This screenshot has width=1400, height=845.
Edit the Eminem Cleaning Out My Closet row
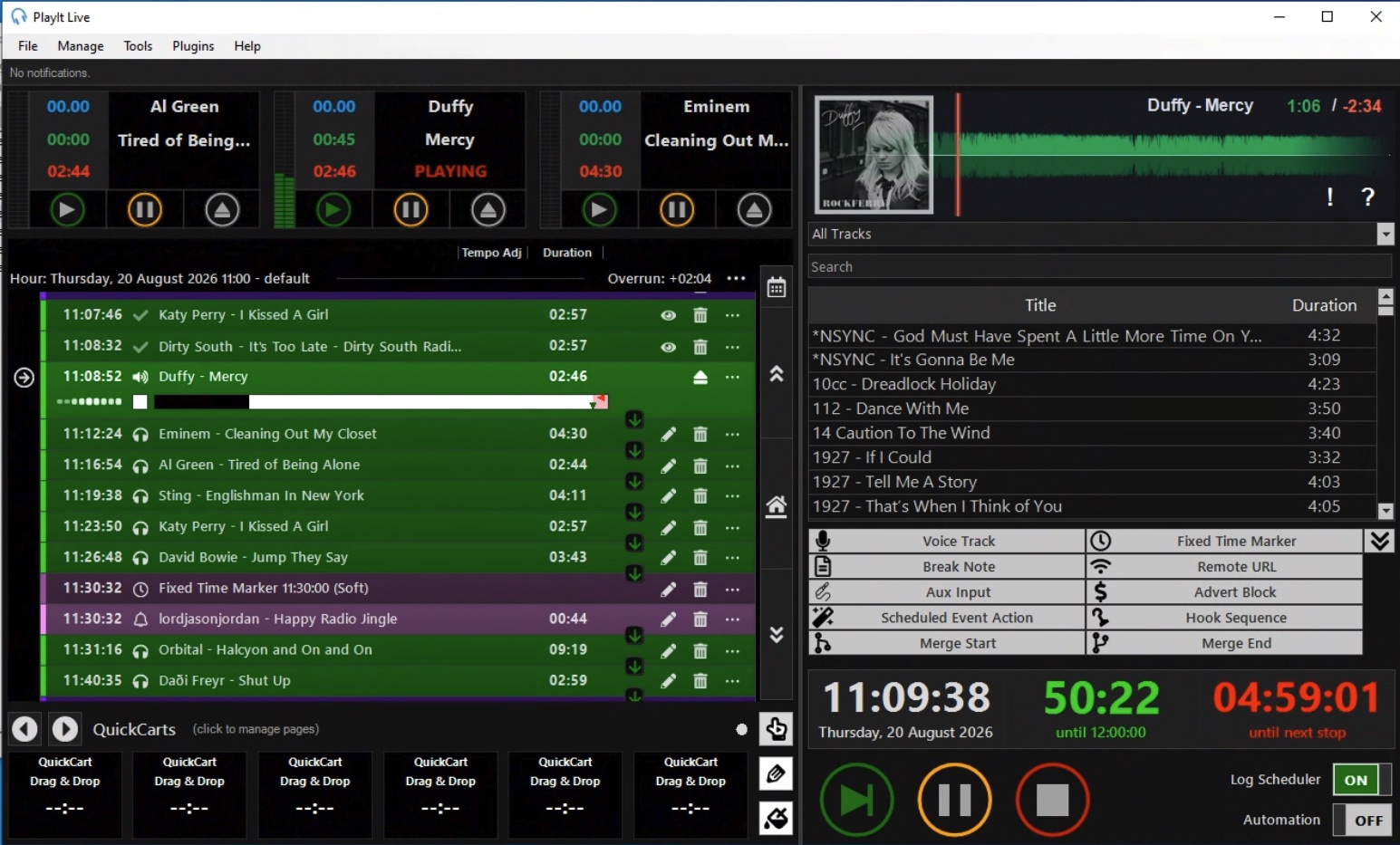(668, 435)
